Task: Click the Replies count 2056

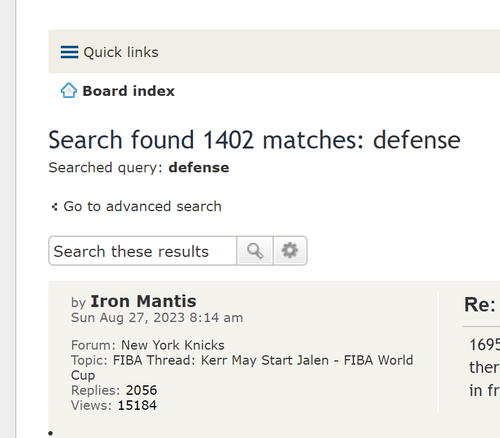Action: pyautogui.click(x=141, y=390)
